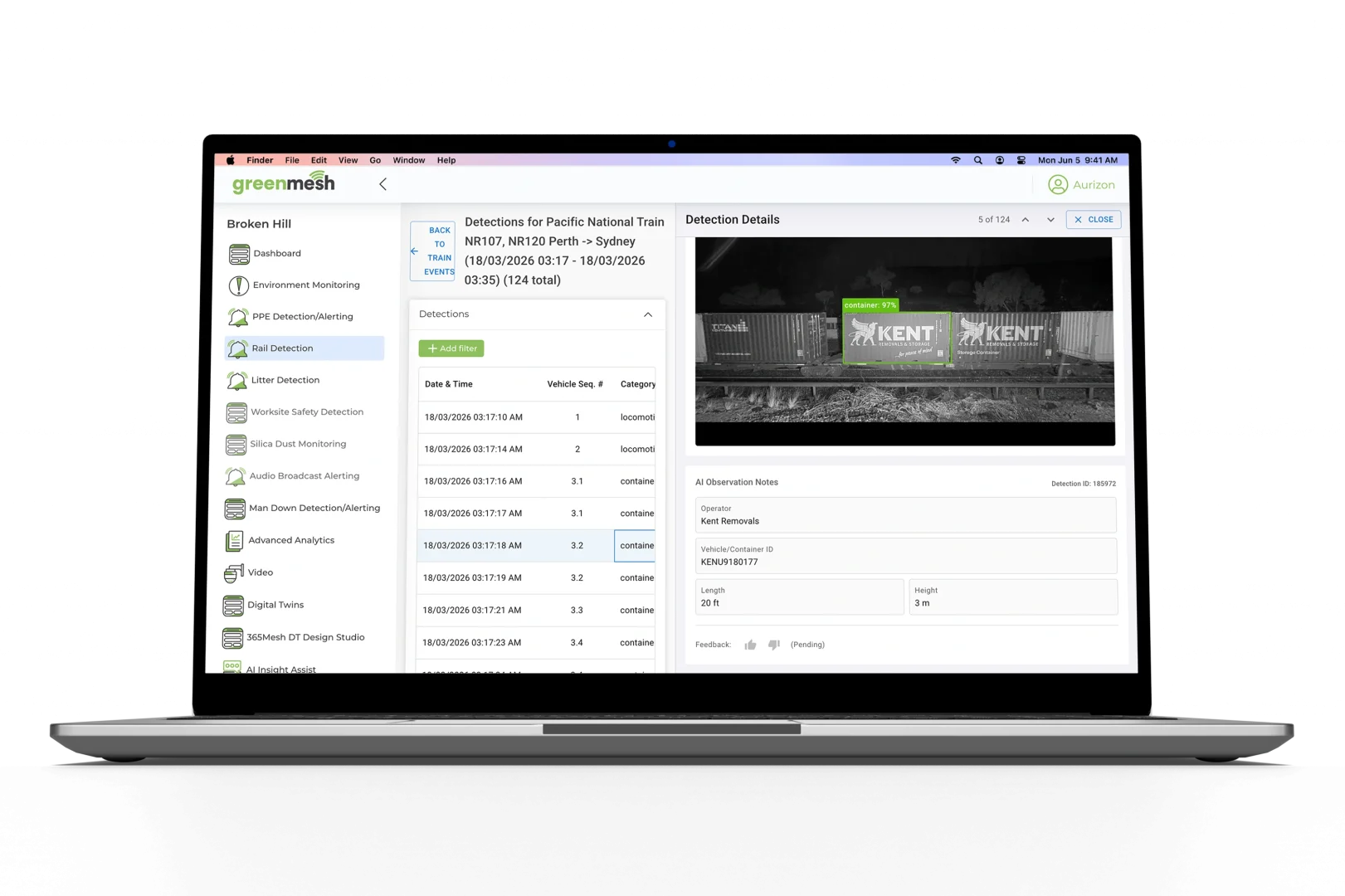1345x896 pixels.
Task: Open the AI Insight Assist icon
Action: (x=232, y=667)
